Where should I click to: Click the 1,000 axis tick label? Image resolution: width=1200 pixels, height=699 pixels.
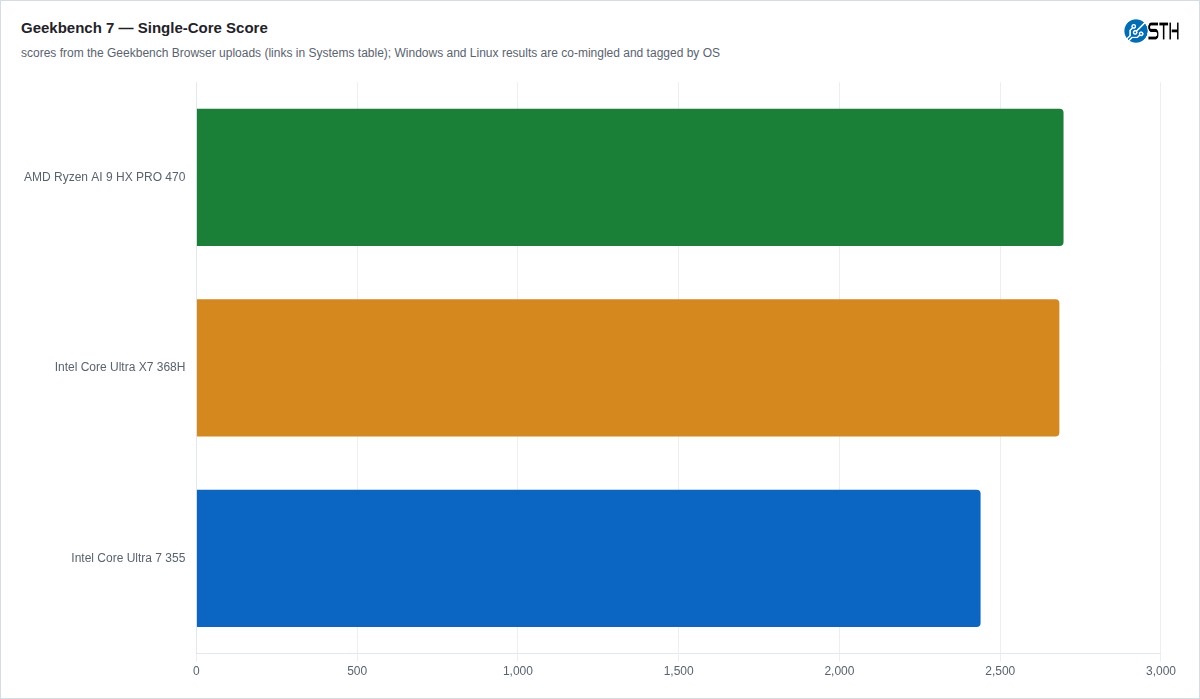[x=518, y=670]
